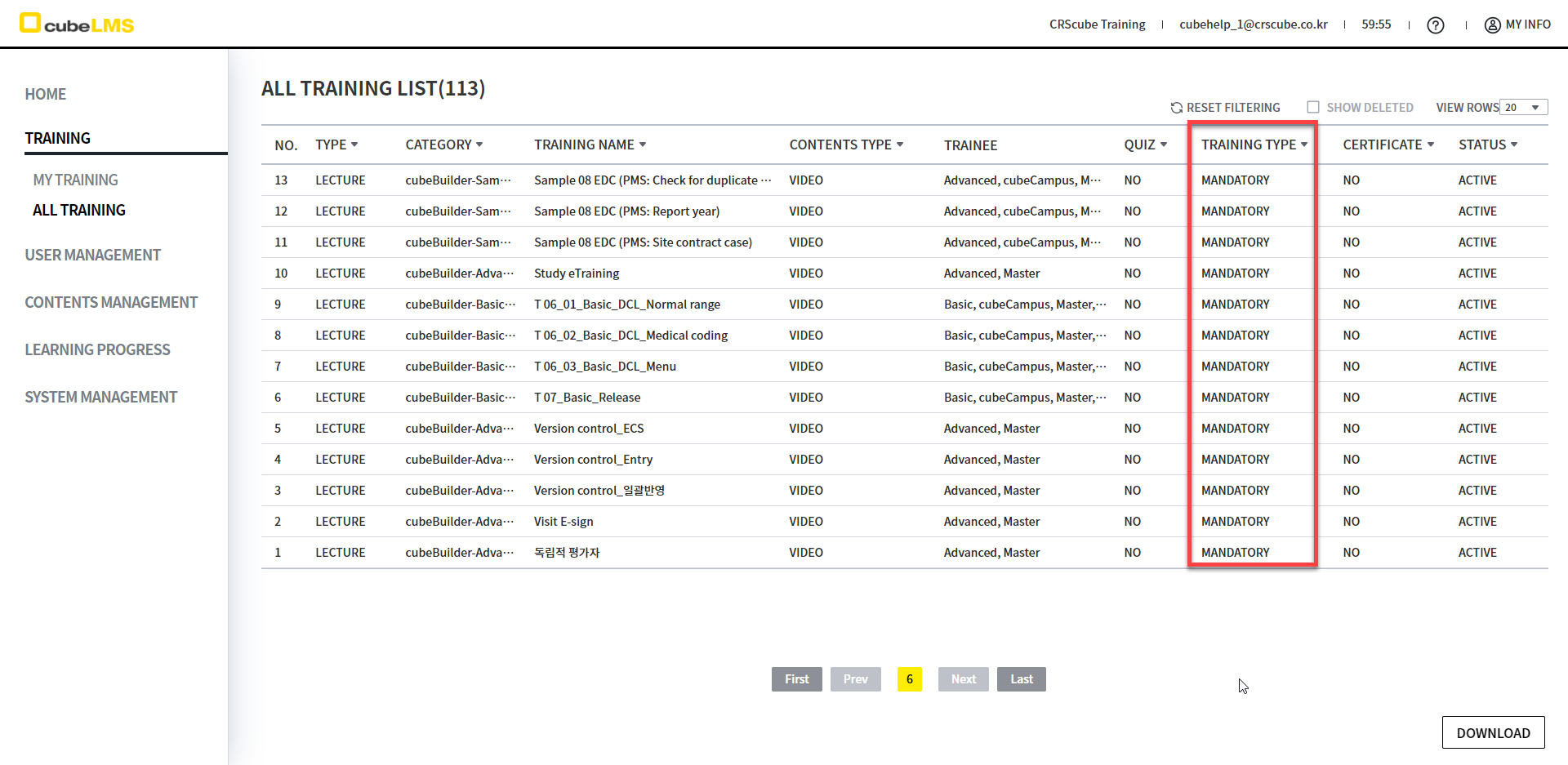Open the VIEW ROWS dropdown
1568x765 pixels.
click(1524, 108)
